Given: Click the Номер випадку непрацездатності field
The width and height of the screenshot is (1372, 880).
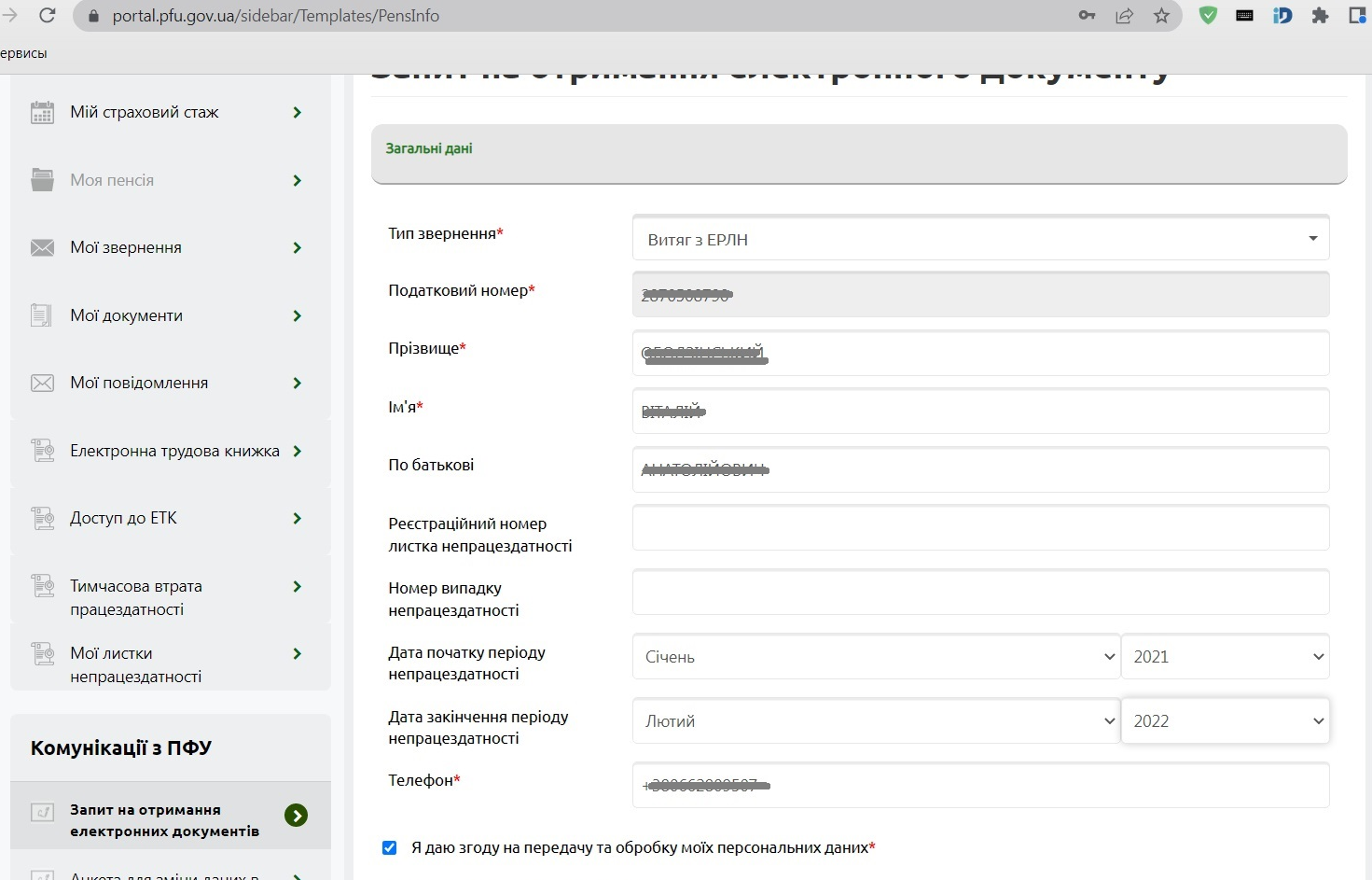Looking at the screenshot, I should pyautogui.click(x=980, y=593).
